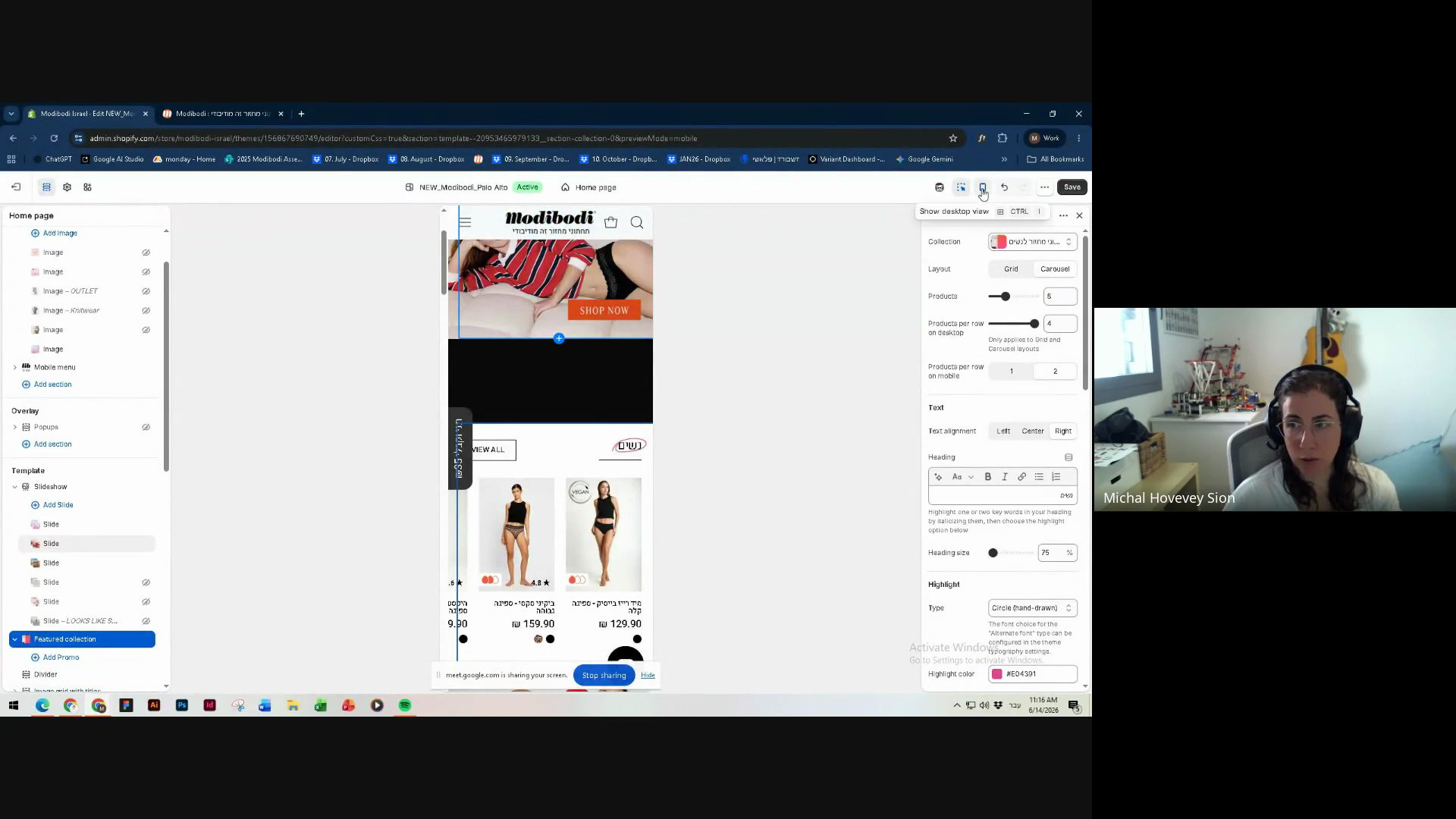Switch to the second Modibodi browser tab
The width and height of the screenshot is (1456, 819).
pos(223,114)
